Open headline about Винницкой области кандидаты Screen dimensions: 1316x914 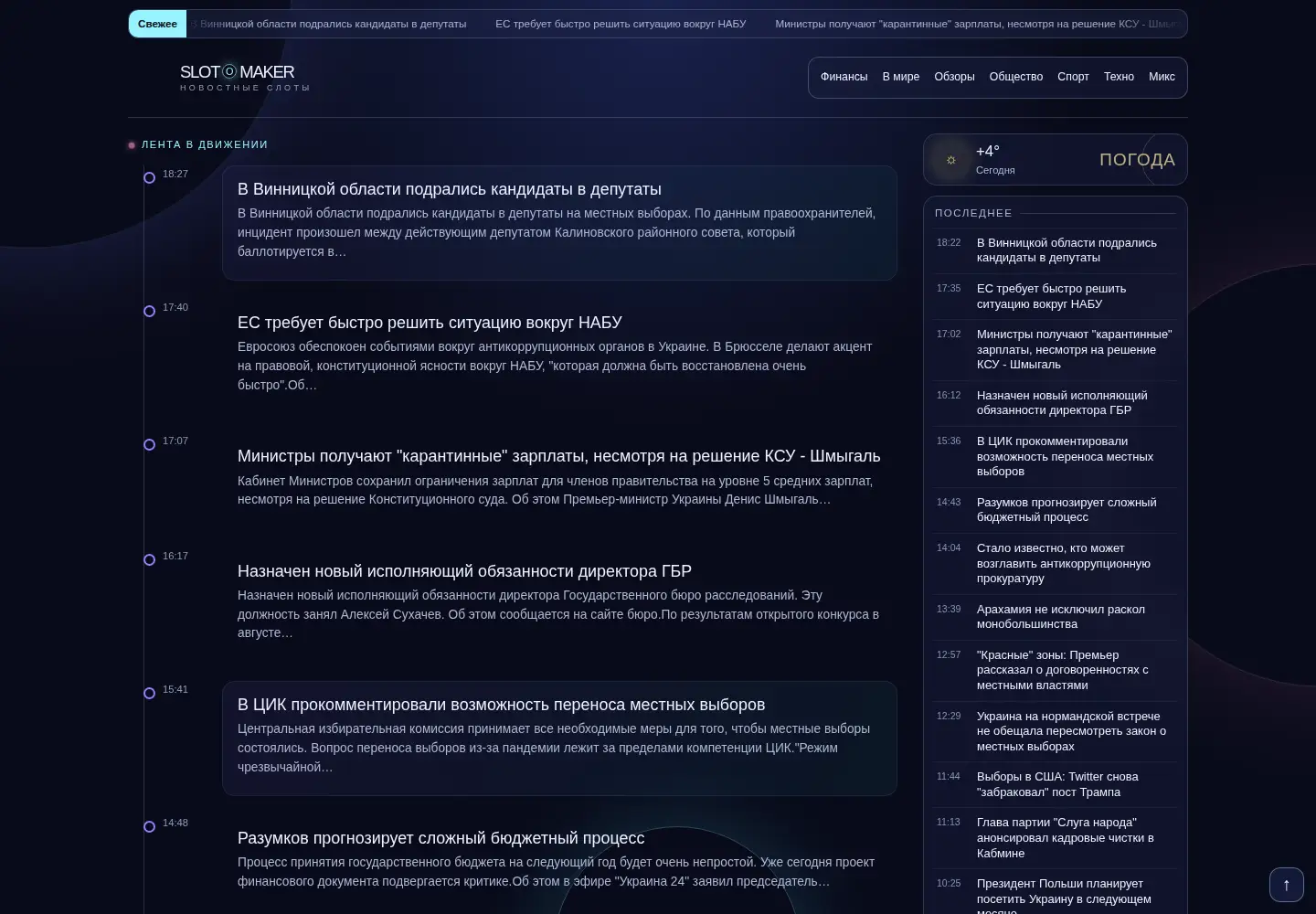[450, 189]
